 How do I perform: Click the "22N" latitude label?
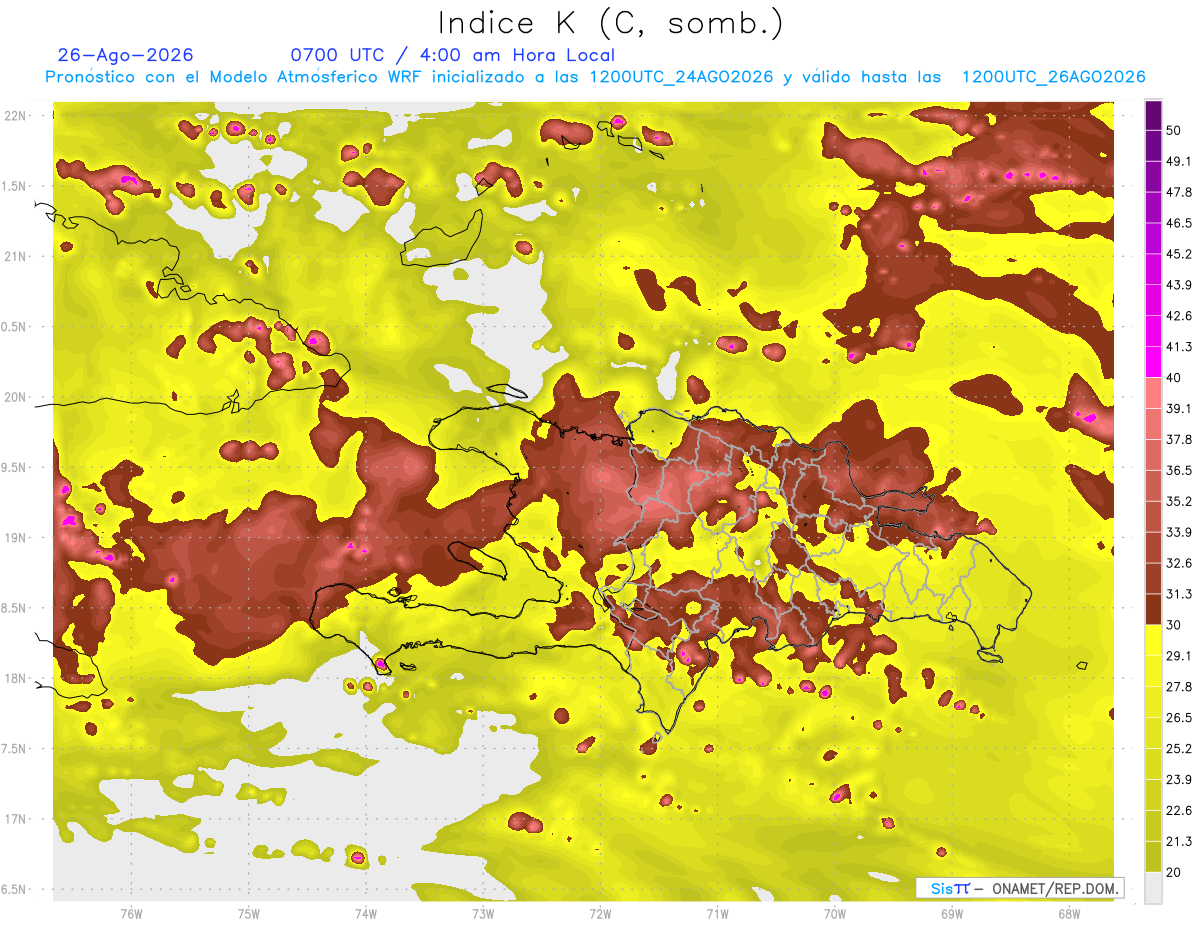click(15, 116)
